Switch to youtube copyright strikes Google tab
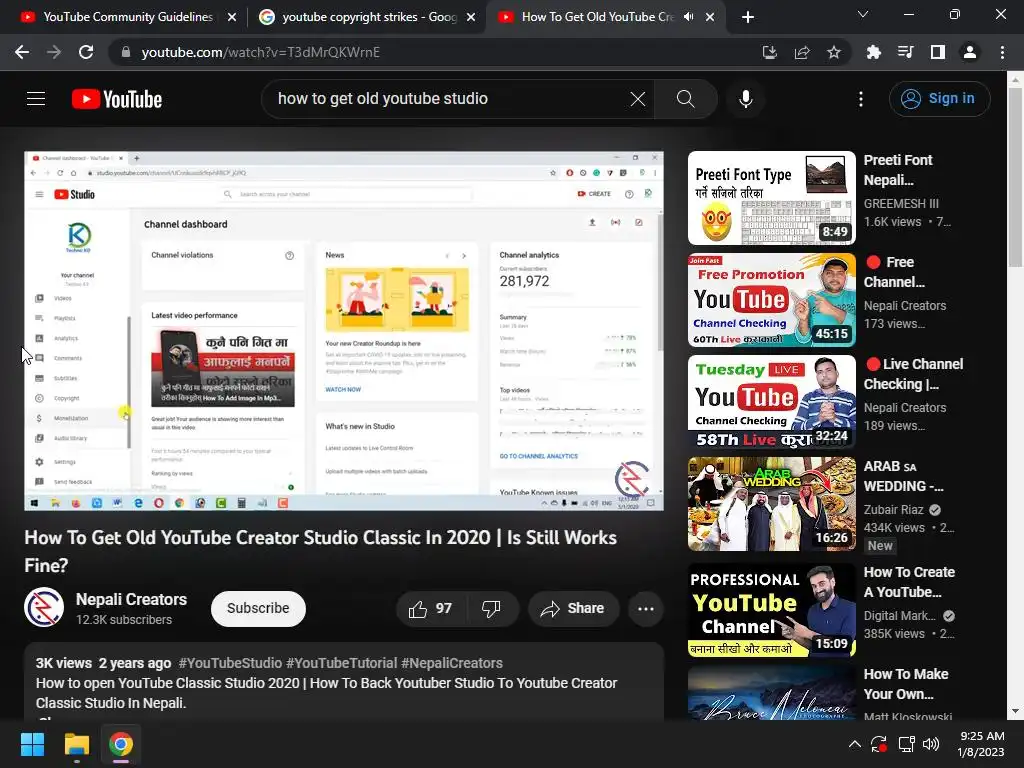Screen dimensions: 1024x768 point(366,17)
